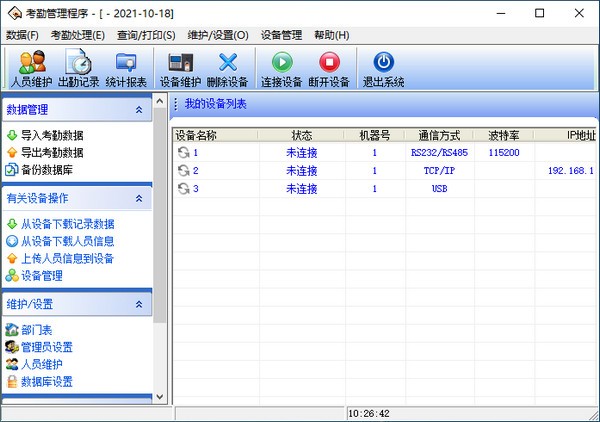Open 管理员设置 in sidebar
Viewport: 600px width, 422px height.
46,347
